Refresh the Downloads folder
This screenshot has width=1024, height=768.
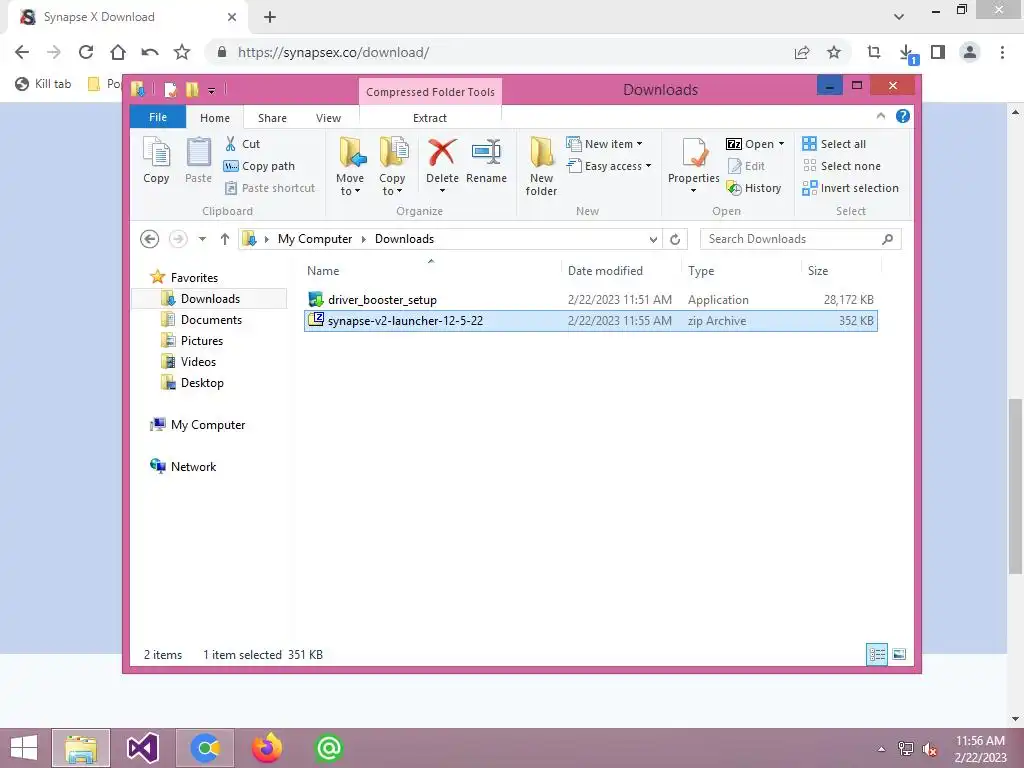point(675,240)
